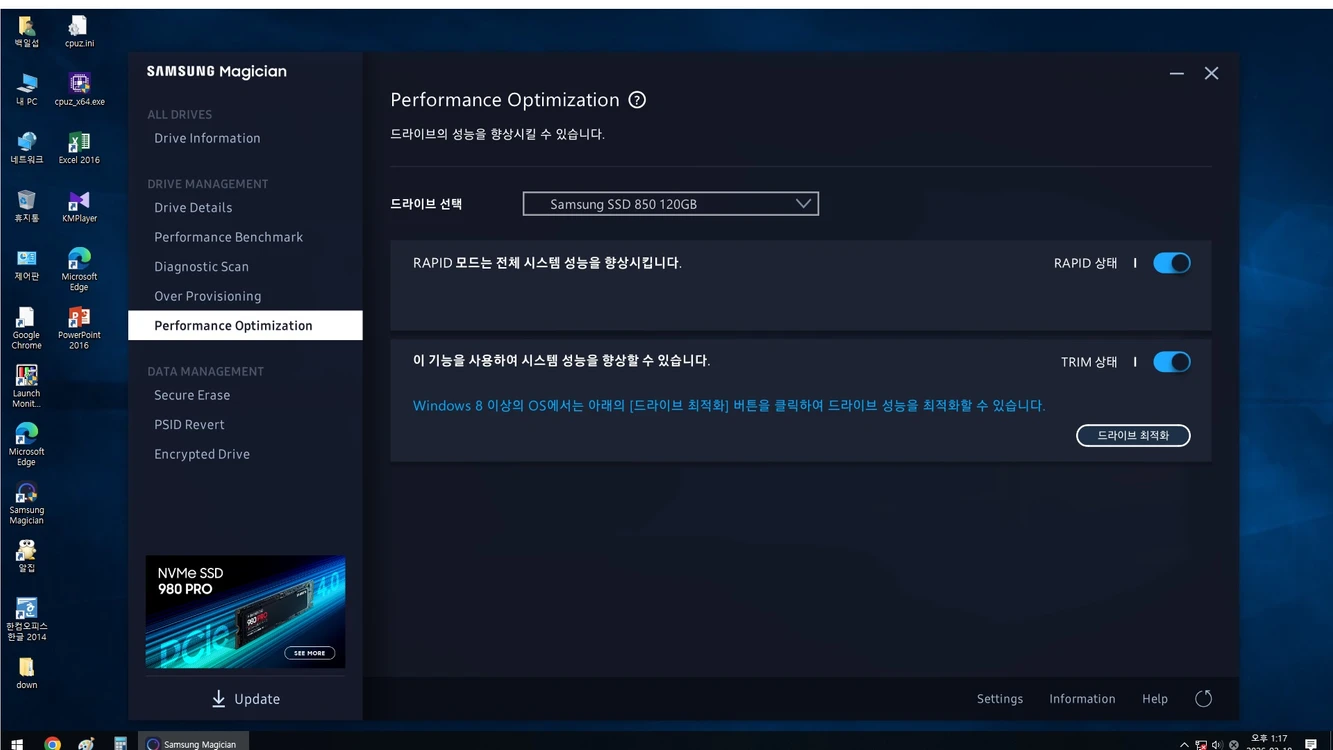Click the 드라이브 최적화 button

coord(1133,435)
